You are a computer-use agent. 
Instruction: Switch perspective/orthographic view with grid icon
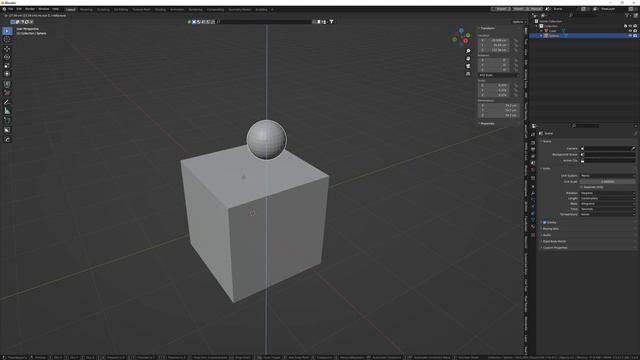468,74
